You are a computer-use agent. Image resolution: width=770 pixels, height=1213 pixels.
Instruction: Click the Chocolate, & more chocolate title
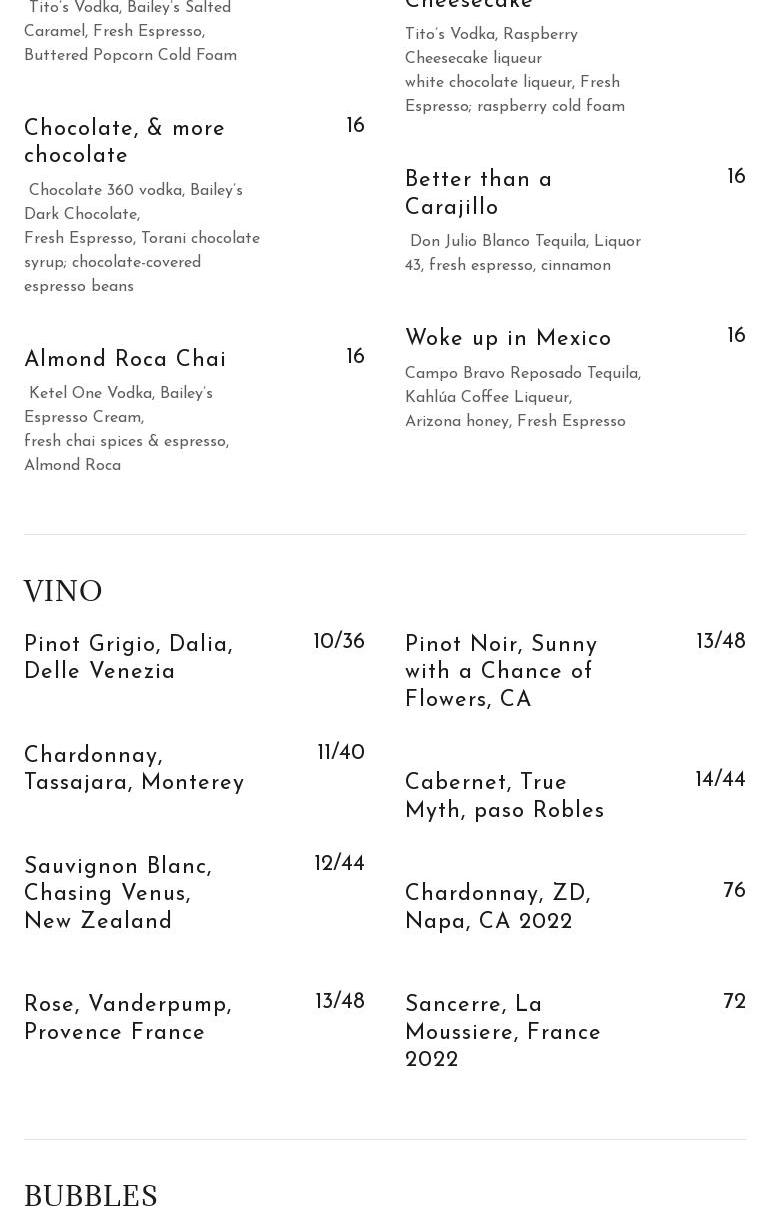tap(124, 142)
